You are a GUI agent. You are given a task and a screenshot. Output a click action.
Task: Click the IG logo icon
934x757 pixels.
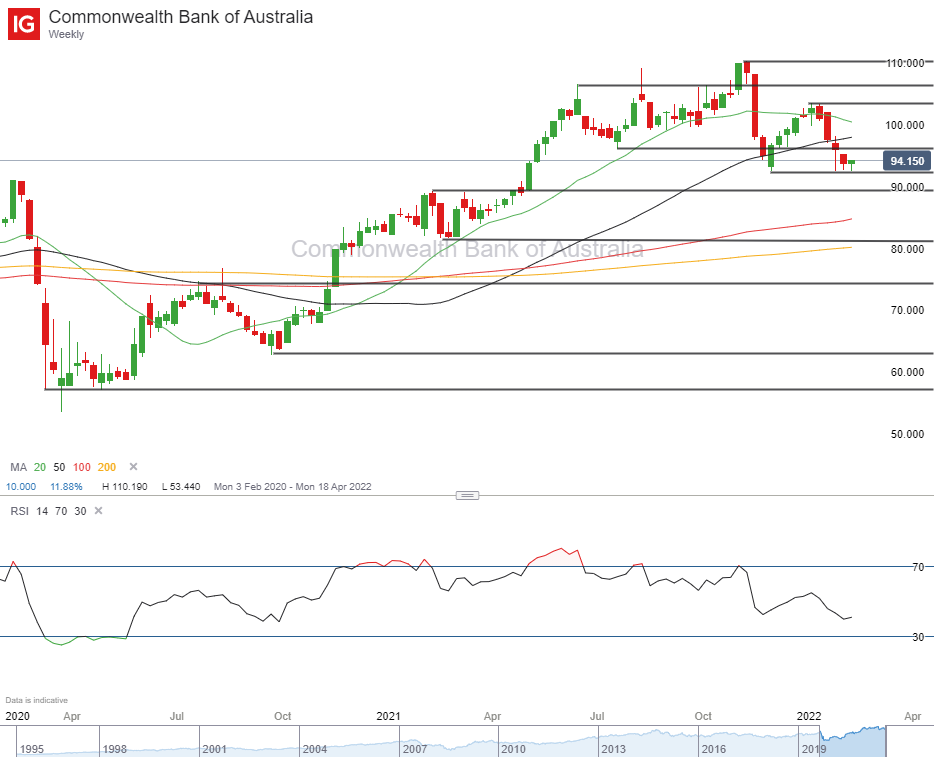(x=24, y=24)
